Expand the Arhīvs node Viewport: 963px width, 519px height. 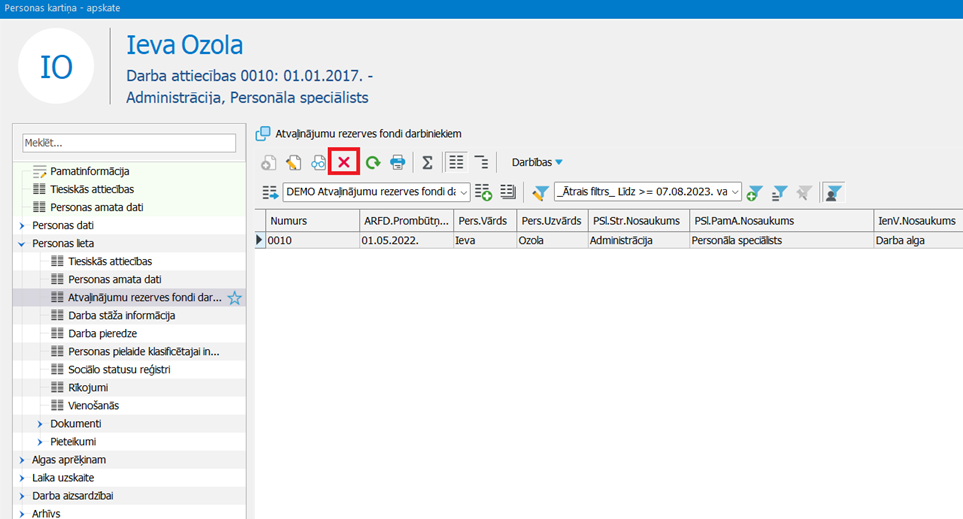(x=22, y=513)
